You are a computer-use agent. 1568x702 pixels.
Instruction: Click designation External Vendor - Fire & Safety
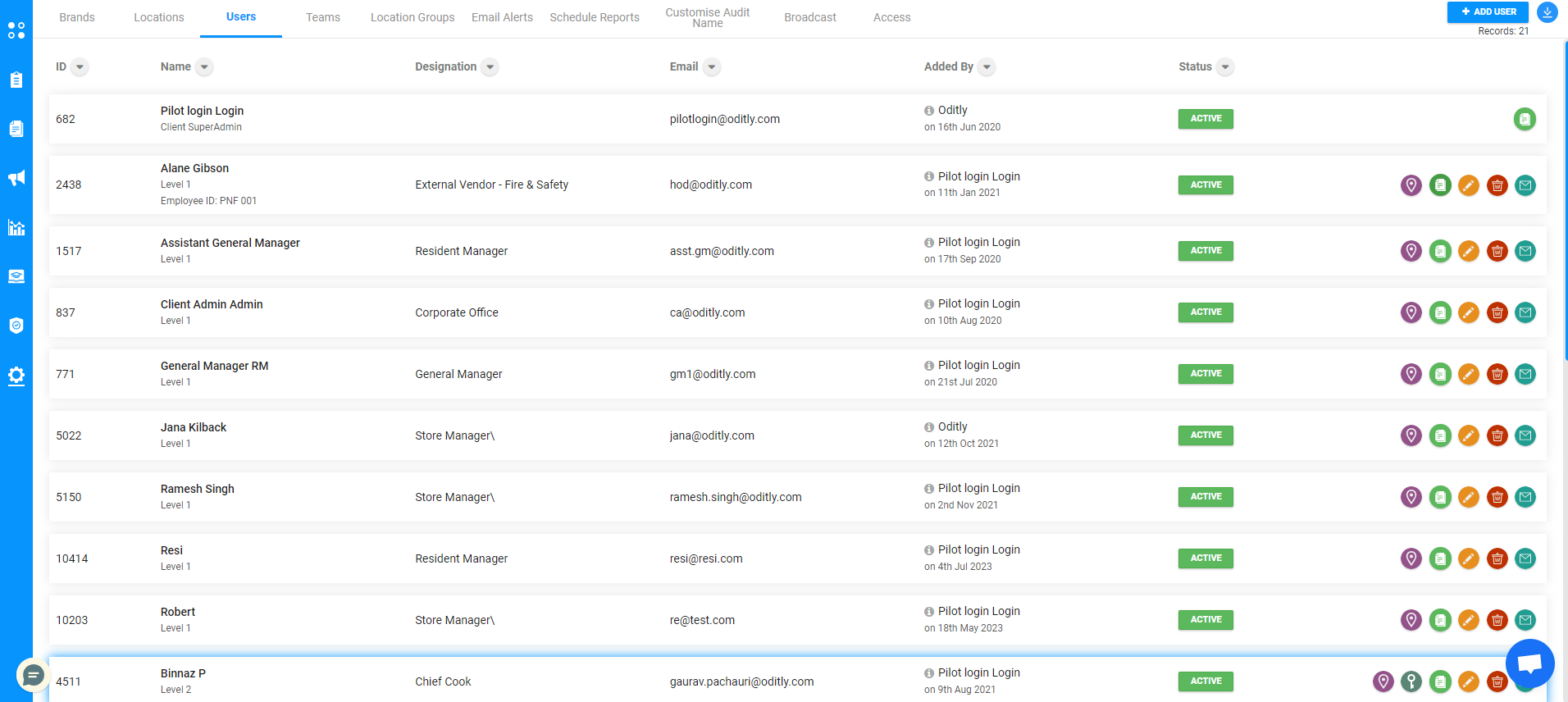(492, 185)
